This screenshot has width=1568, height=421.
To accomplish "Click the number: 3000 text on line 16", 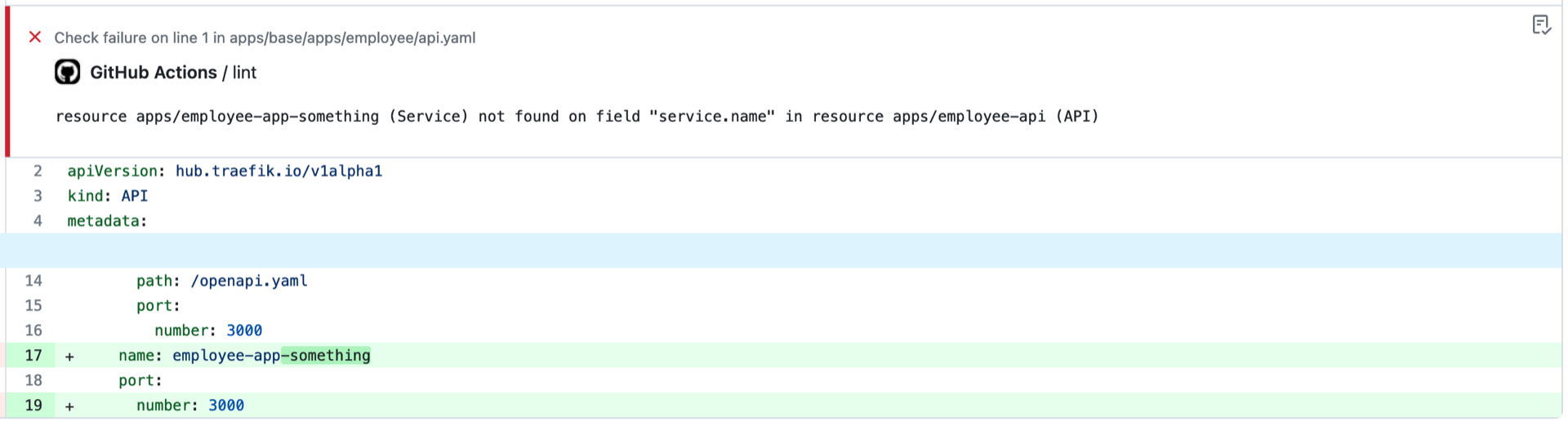I will [x=208, y=330].
